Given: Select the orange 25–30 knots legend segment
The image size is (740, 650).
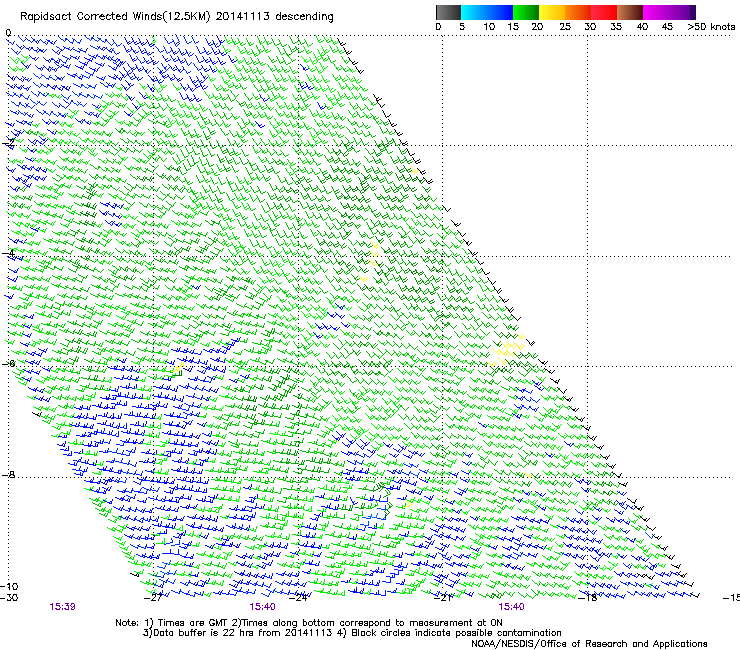Looking at the screenshot, I should (x=578, y=12).
